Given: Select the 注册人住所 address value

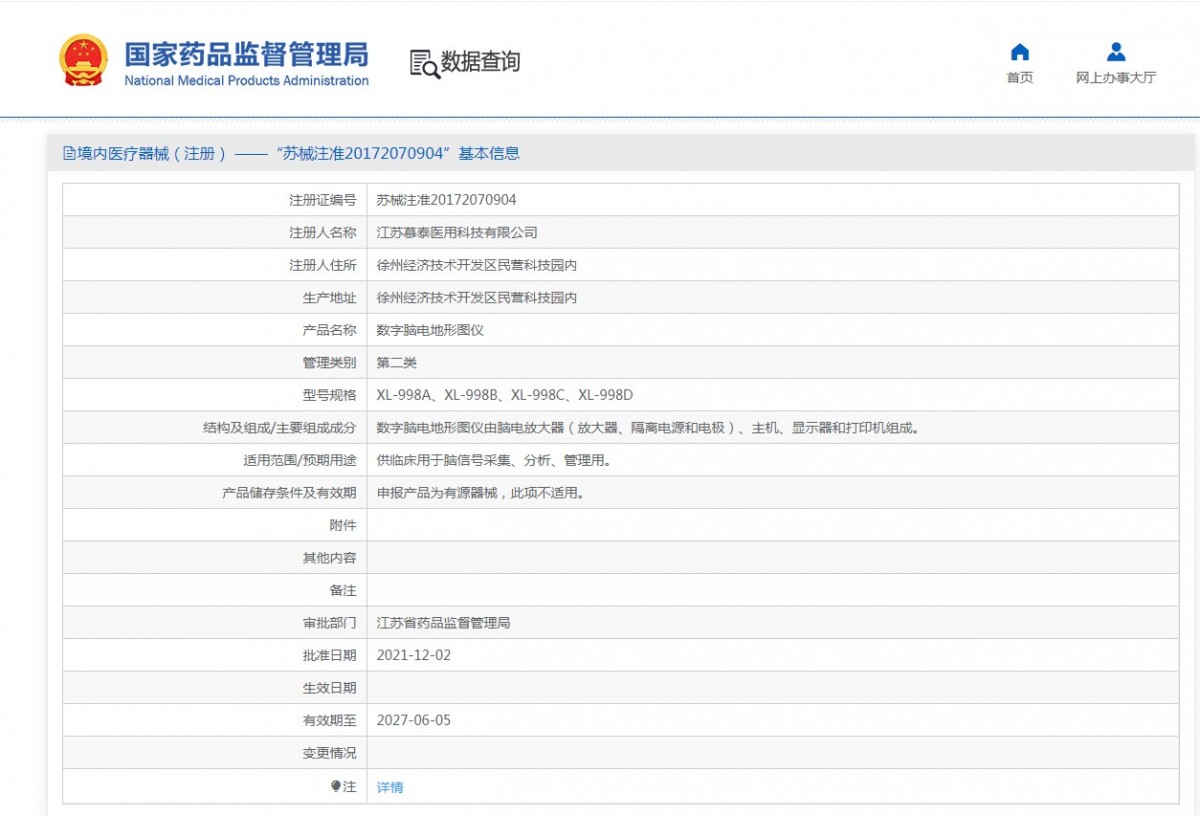Looking at the screenshot, I should coord(477,265).
